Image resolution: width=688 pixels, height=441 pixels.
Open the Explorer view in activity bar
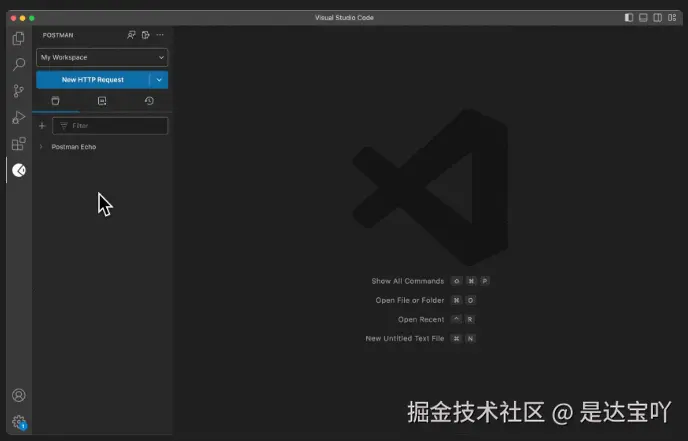(18, 39)
